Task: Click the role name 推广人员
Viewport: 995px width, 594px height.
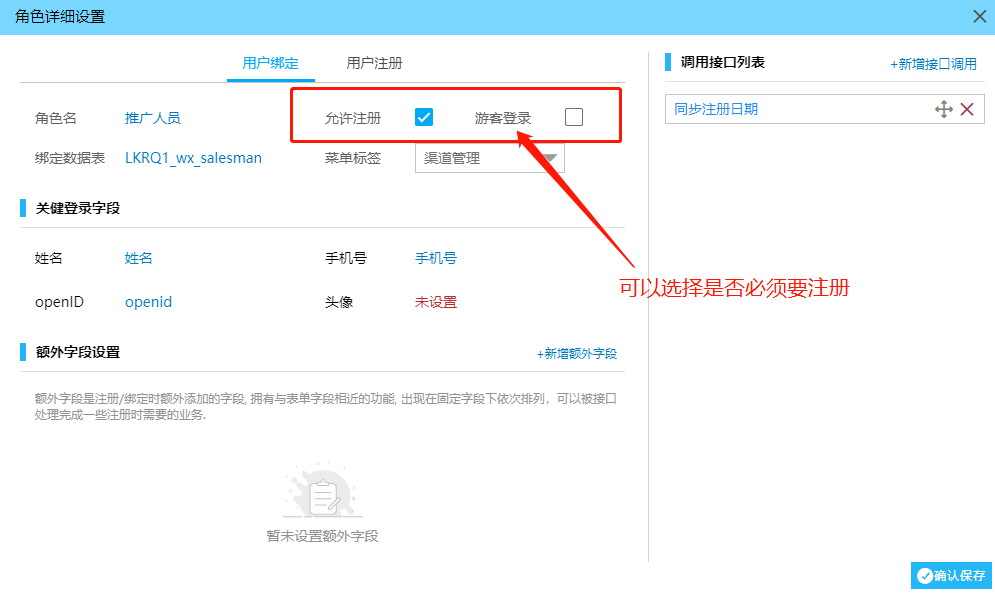Action: [x=152, y=118]
